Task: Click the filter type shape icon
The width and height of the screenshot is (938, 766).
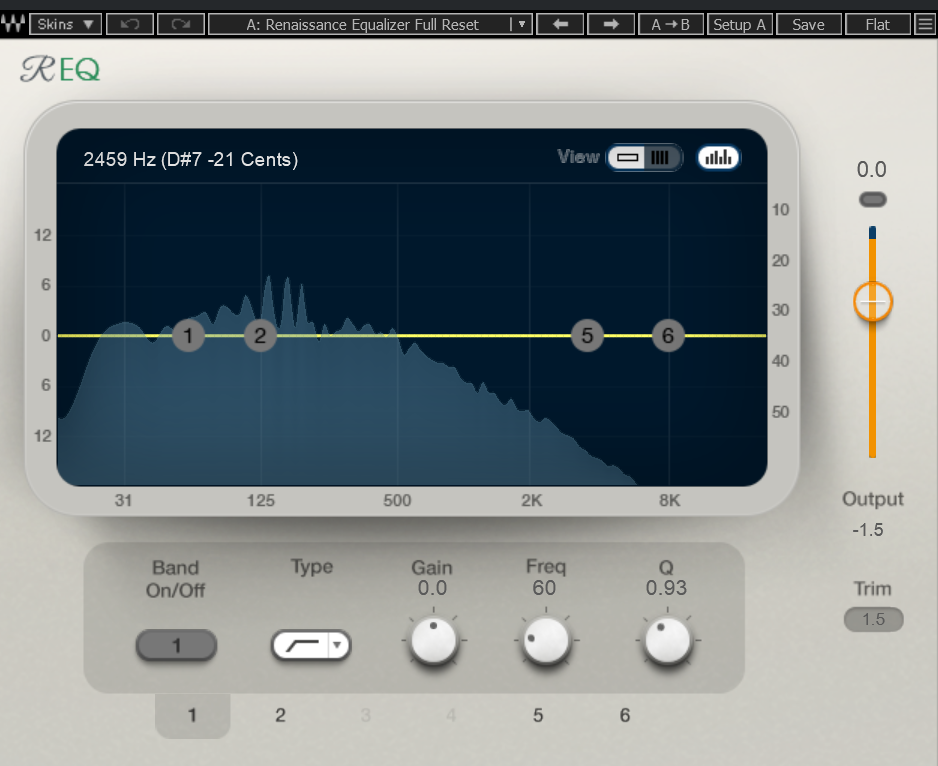Action: tap(302, 646)
